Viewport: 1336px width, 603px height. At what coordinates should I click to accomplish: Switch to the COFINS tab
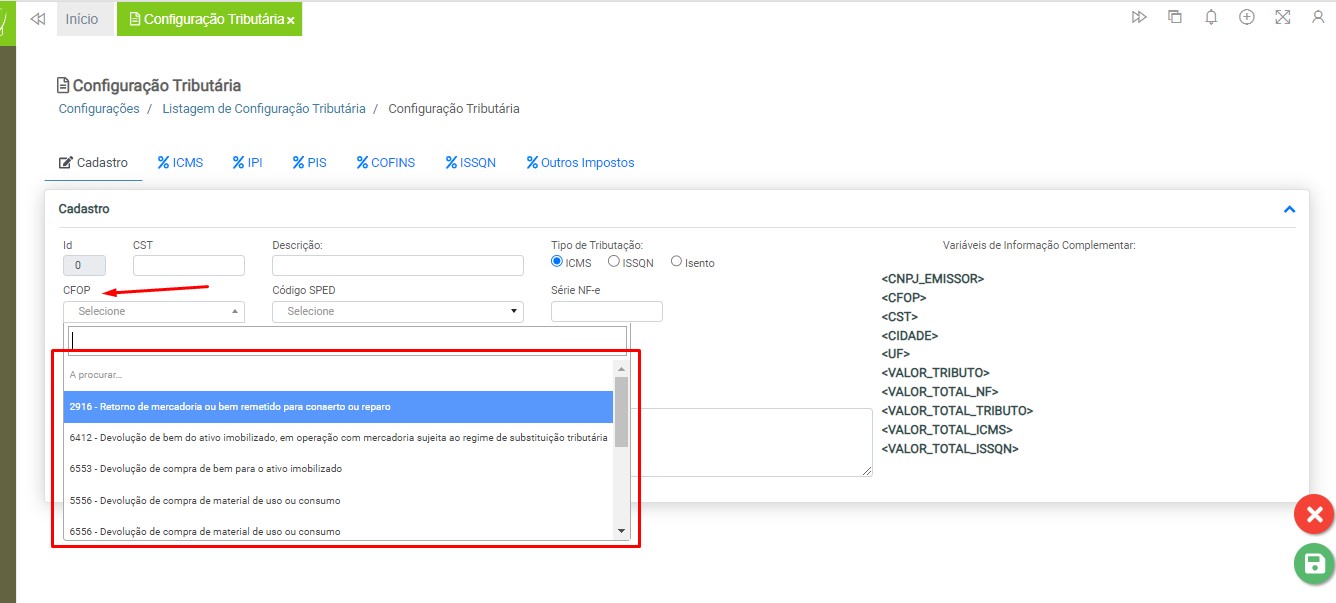tap(385, 163)
